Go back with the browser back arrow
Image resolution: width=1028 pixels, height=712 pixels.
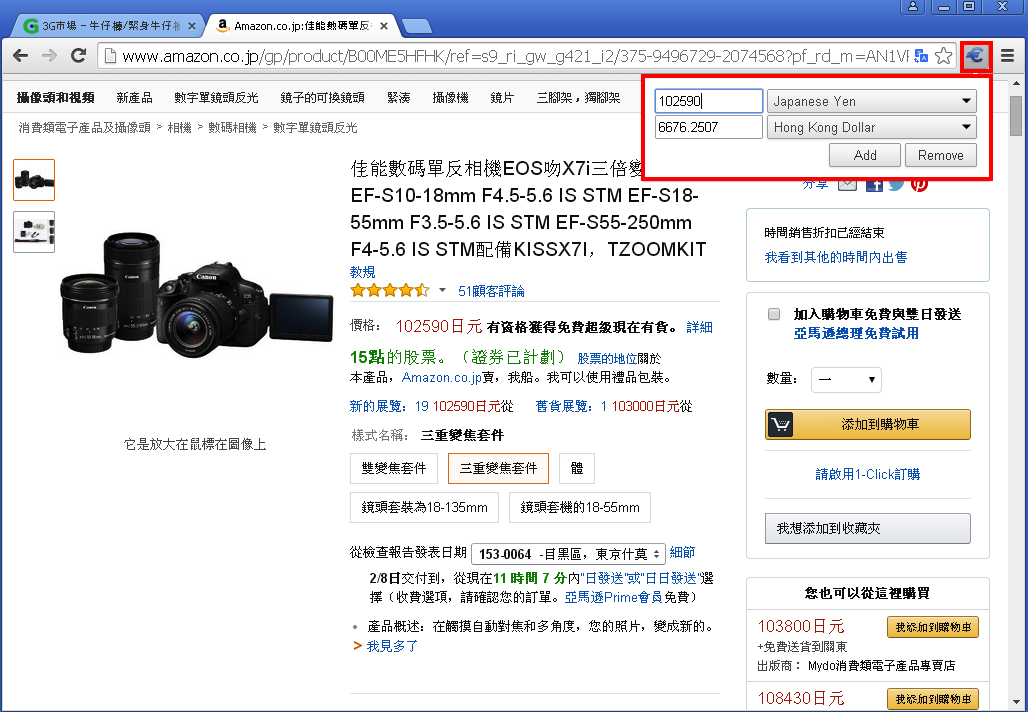coord(20,56)
